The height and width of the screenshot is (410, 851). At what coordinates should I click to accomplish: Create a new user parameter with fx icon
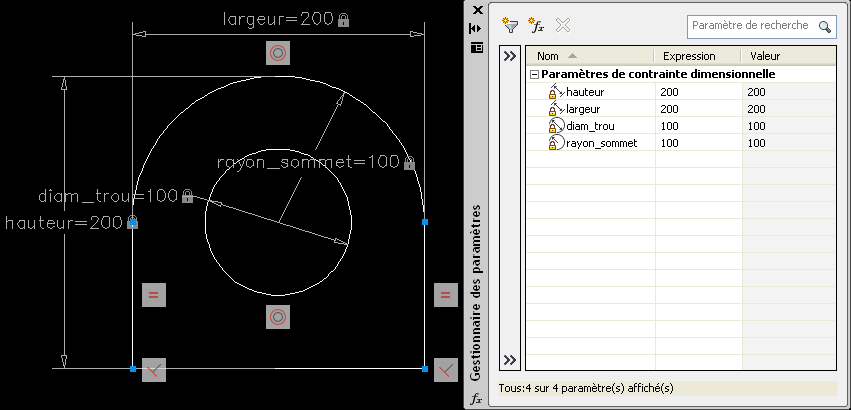(x=536, y=26)
